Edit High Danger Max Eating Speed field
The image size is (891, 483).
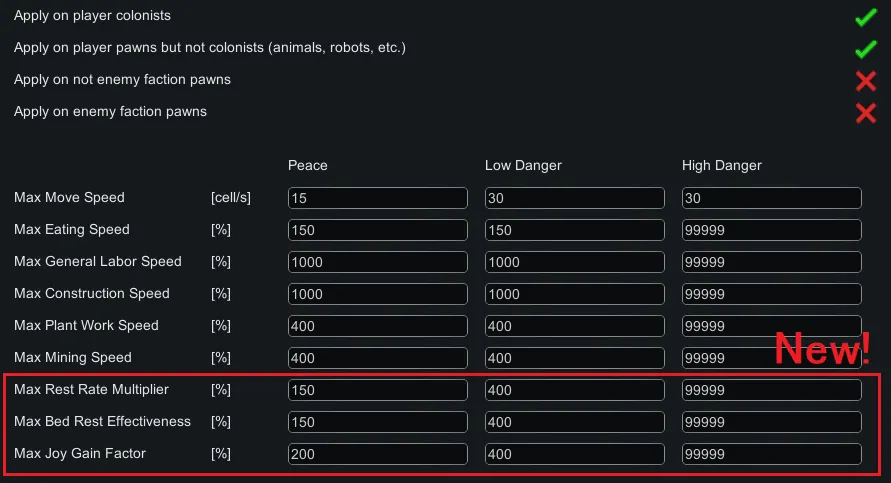pos(771,230)
